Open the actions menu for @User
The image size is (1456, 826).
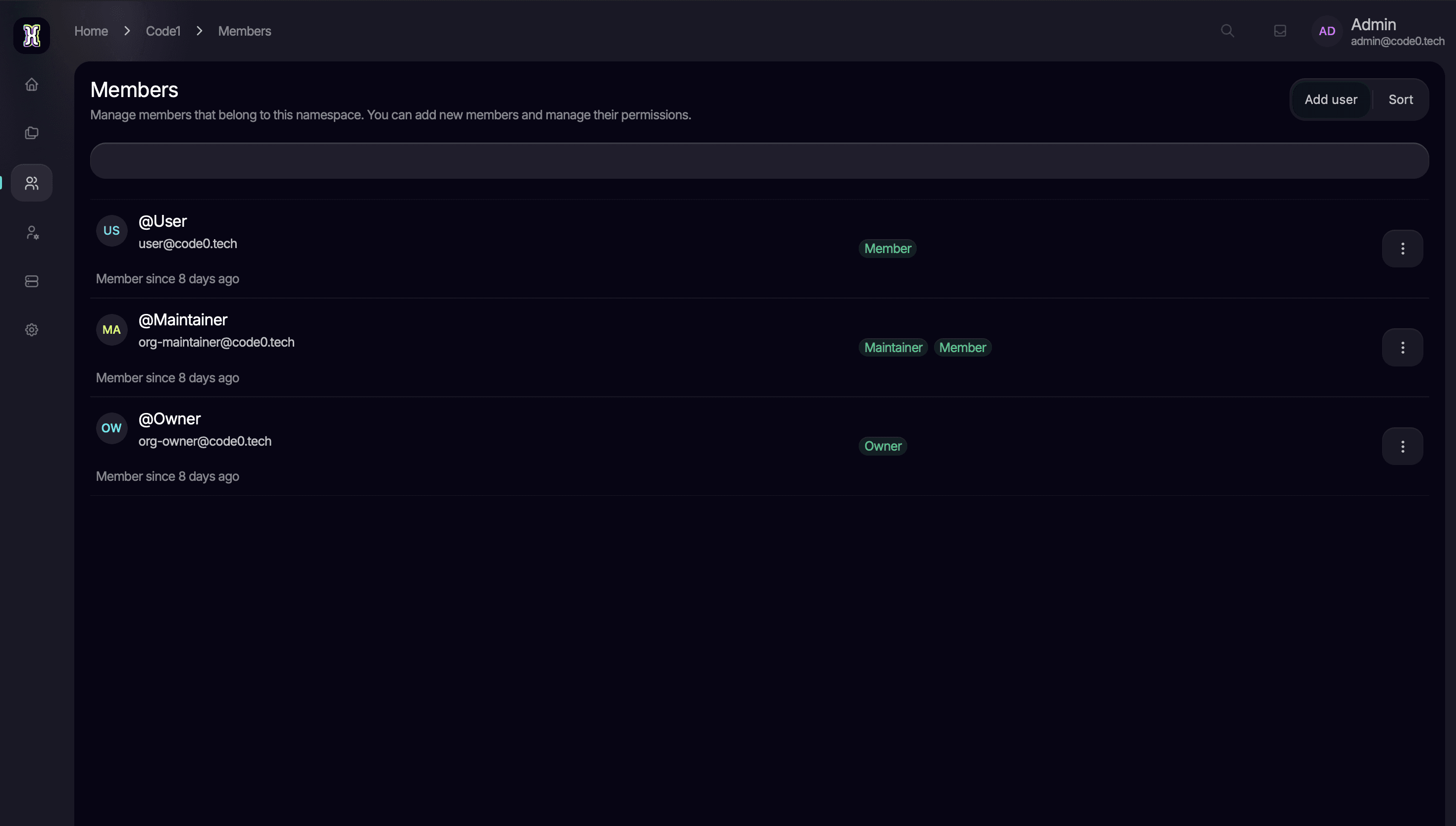1402,248
